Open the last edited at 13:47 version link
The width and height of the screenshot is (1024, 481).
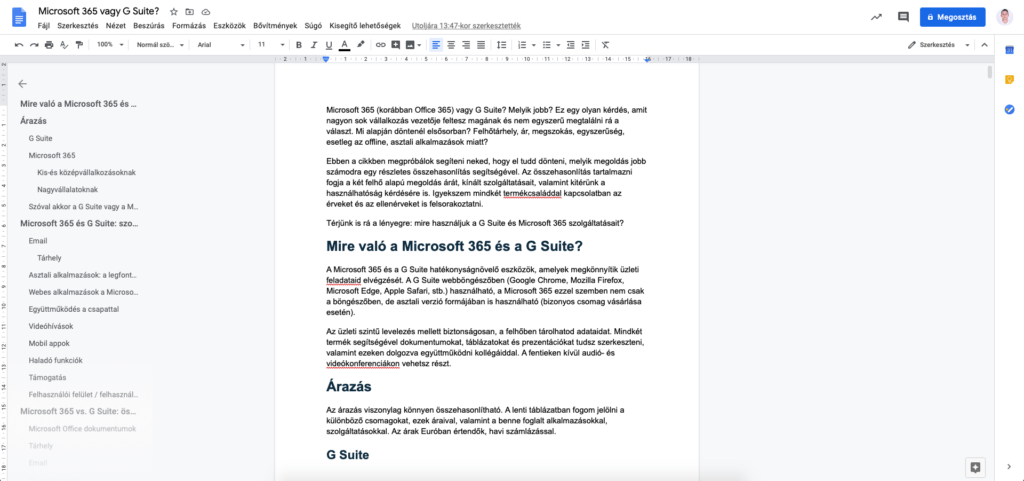pyautogui.click(x=466, y=26)
